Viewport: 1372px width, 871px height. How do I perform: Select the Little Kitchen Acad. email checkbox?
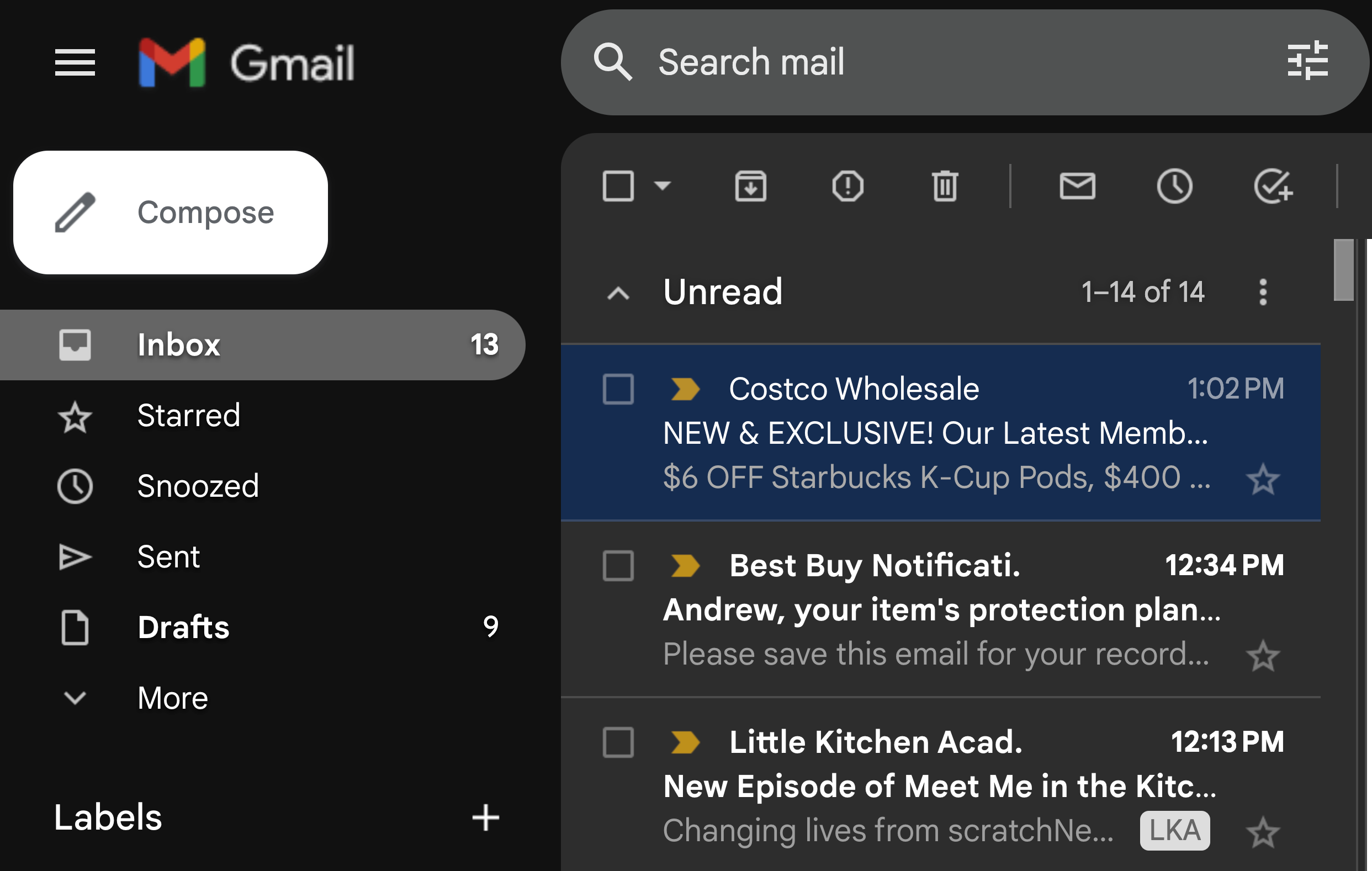[x=618, y=743]
